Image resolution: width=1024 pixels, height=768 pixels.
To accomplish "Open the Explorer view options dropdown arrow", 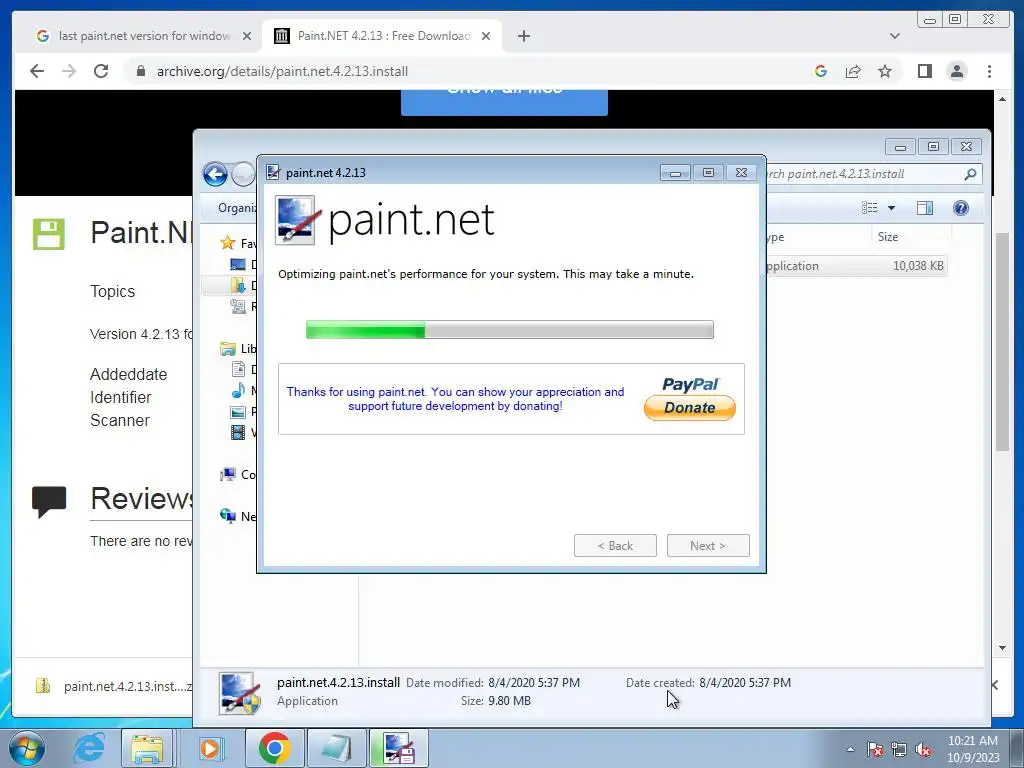I will pos(891,208).
